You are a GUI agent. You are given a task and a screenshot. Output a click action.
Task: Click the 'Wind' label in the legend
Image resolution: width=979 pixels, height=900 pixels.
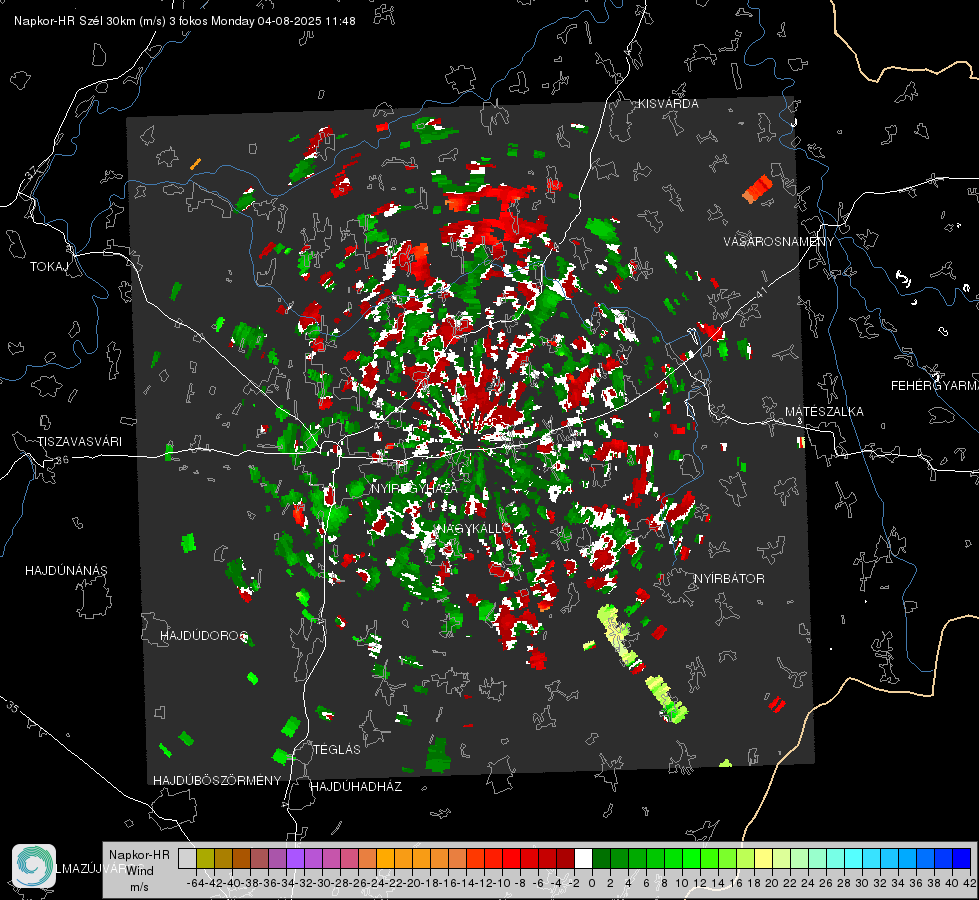point(139,870)
